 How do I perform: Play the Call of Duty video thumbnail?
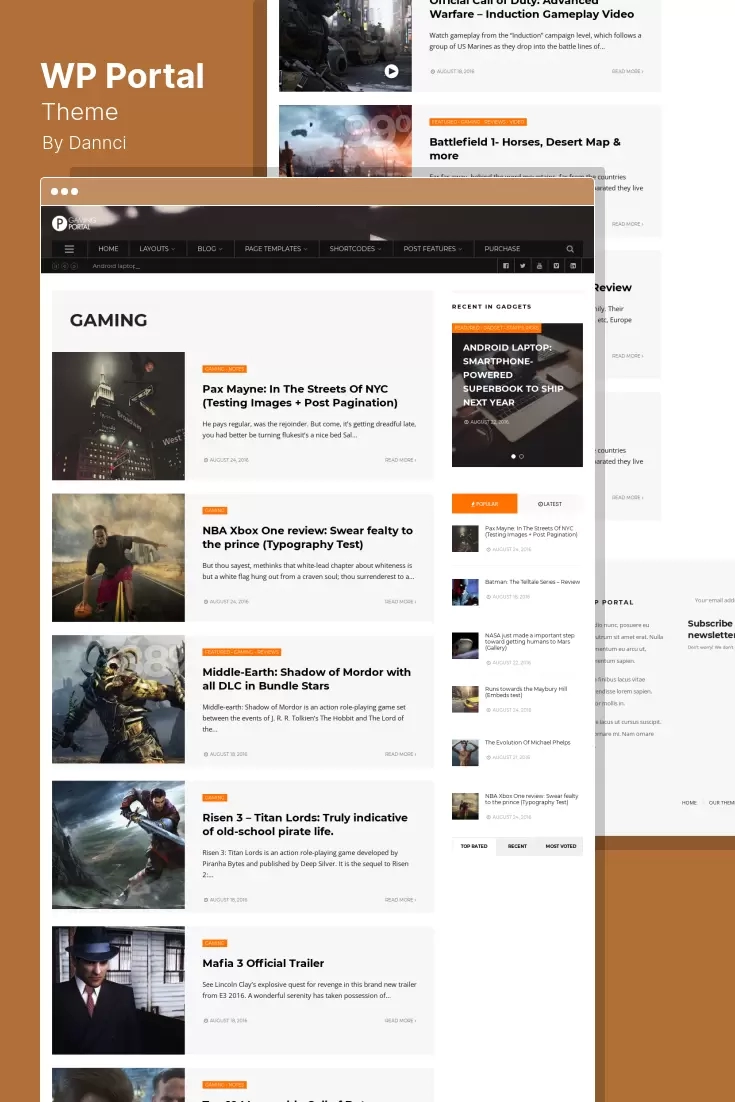(391, 71)
